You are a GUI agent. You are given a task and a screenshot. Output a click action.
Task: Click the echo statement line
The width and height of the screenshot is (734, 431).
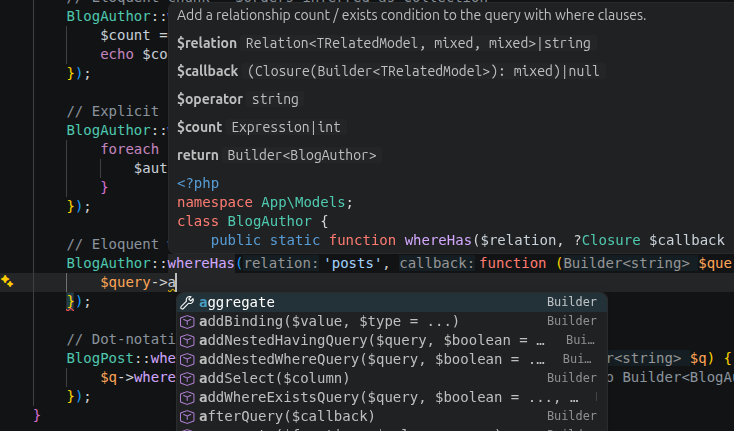point(133,54)
